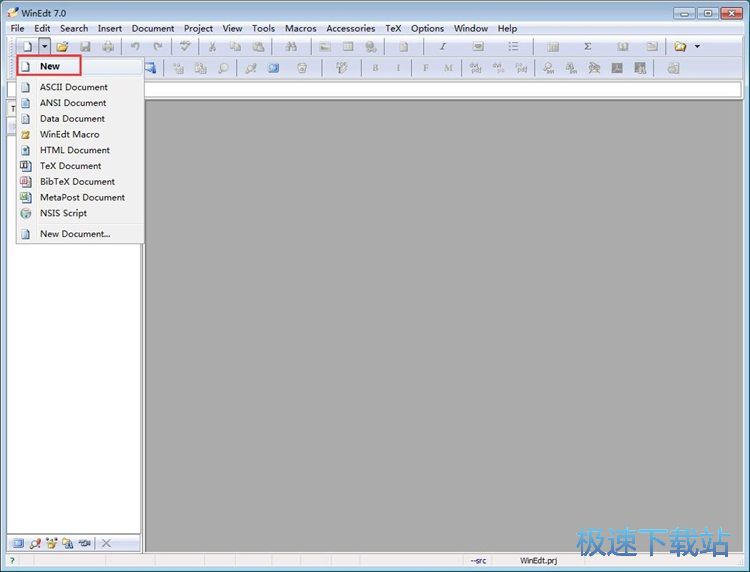Click the Cut scissors icon
Viewport: 750px width, 572px height.
[x=212, y=46]
